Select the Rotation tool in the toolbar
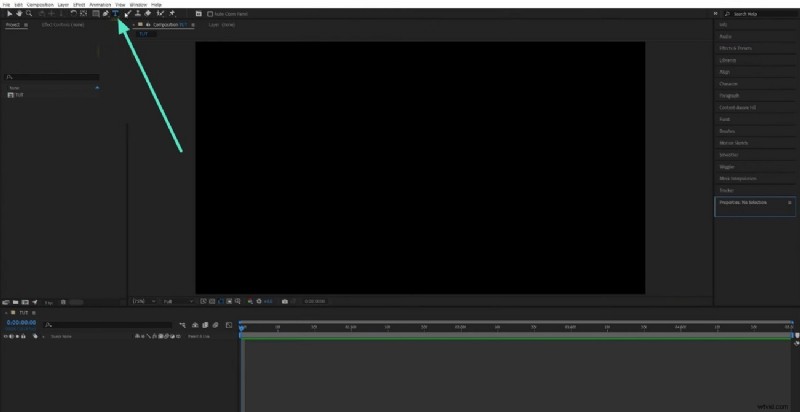 [x=74, y=13]
